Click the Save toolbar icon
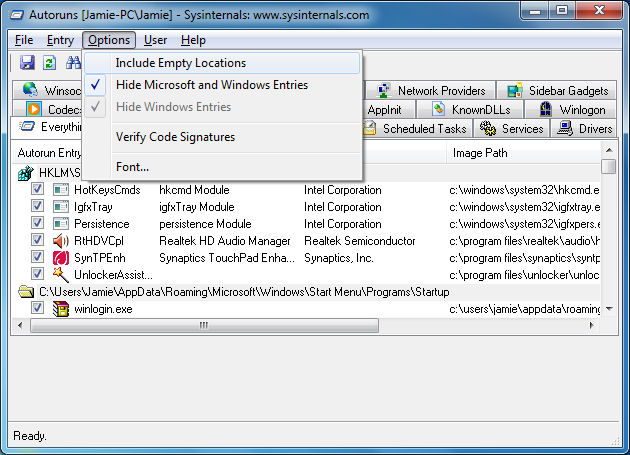630x455 pixels. (x=27, y=63)
